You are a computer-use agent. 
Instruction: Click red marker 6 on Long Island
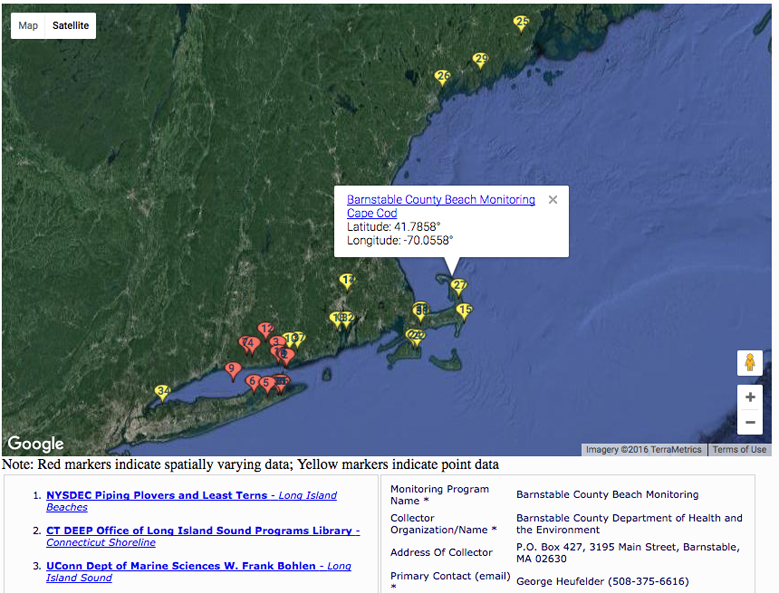253,383
